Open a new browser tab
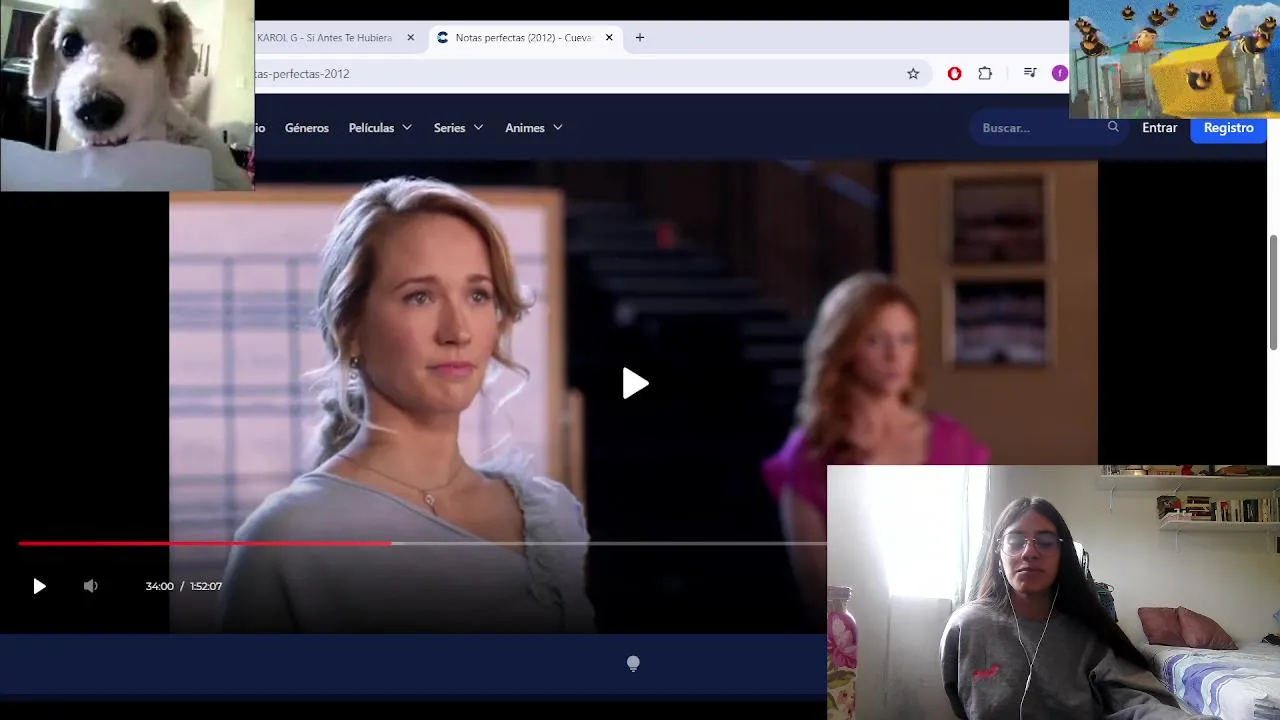The image size is (1280, 720). tap(640, 38)
